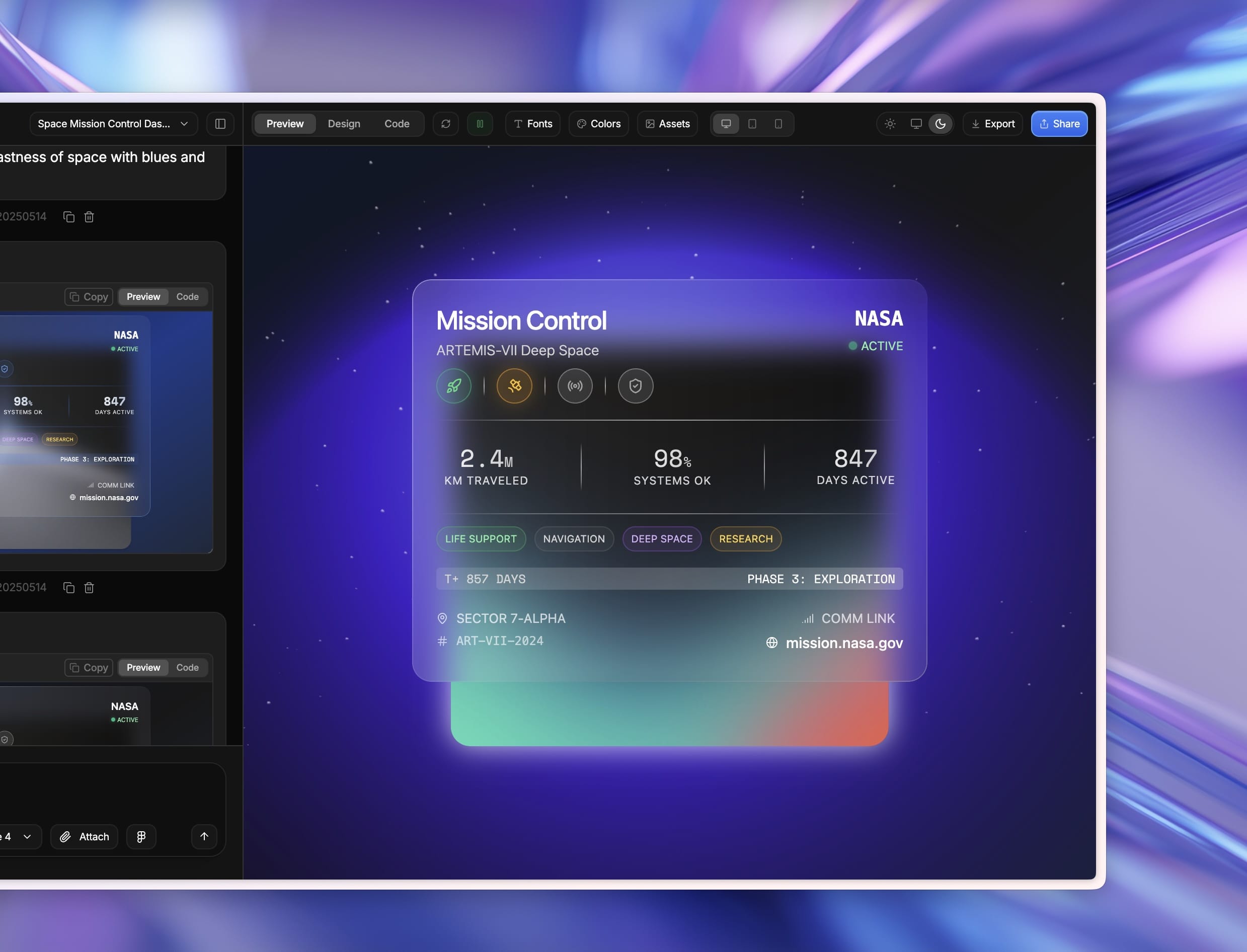Click the 2.4M KM TRAVELED stat
1247x952 pixels.
point(486,467)
